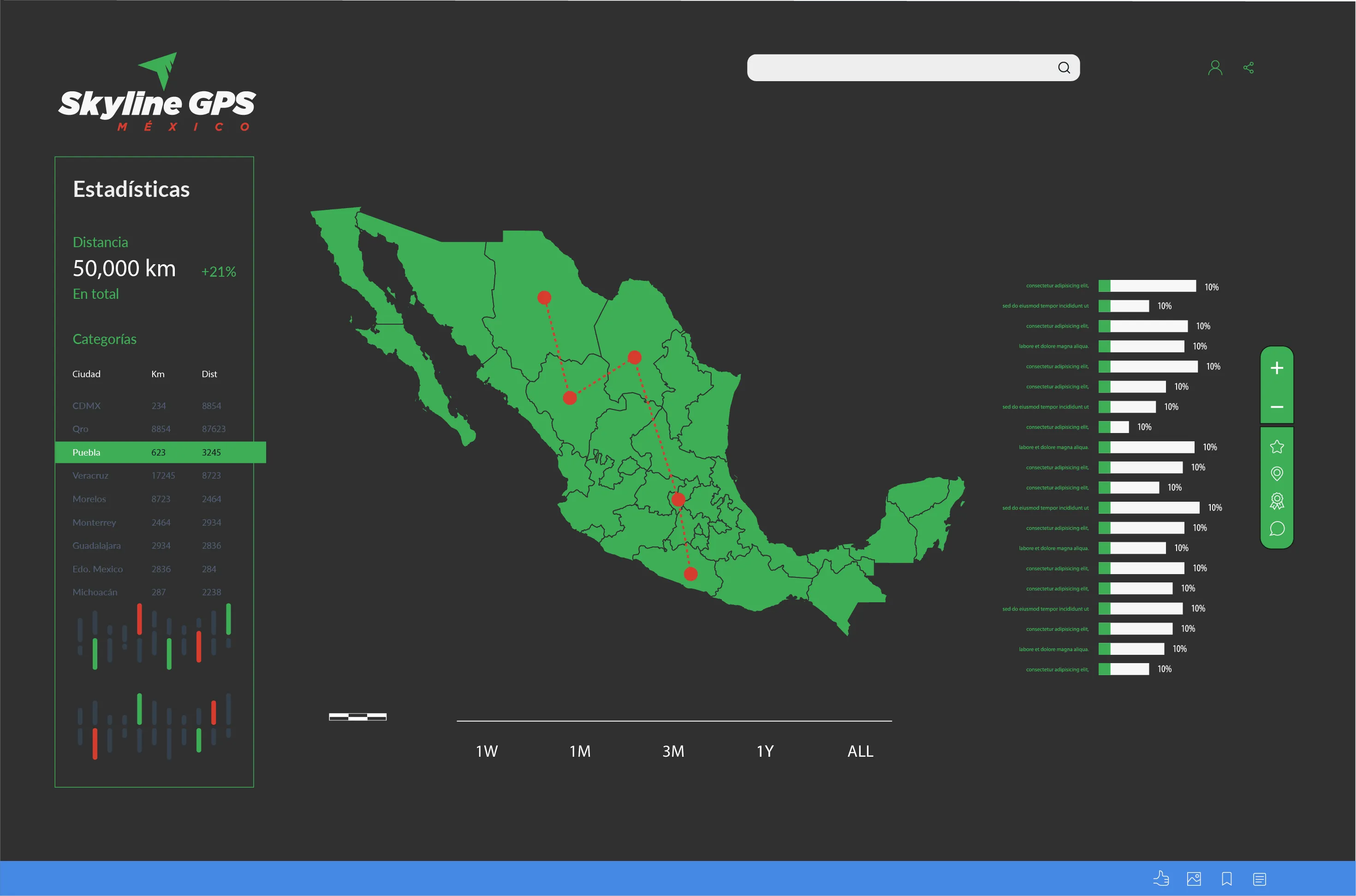Image resolution: width=1356 pixels, height=896 pixels.
Task: Click the search magnifier icon
Action: (x=1064, y=68)
